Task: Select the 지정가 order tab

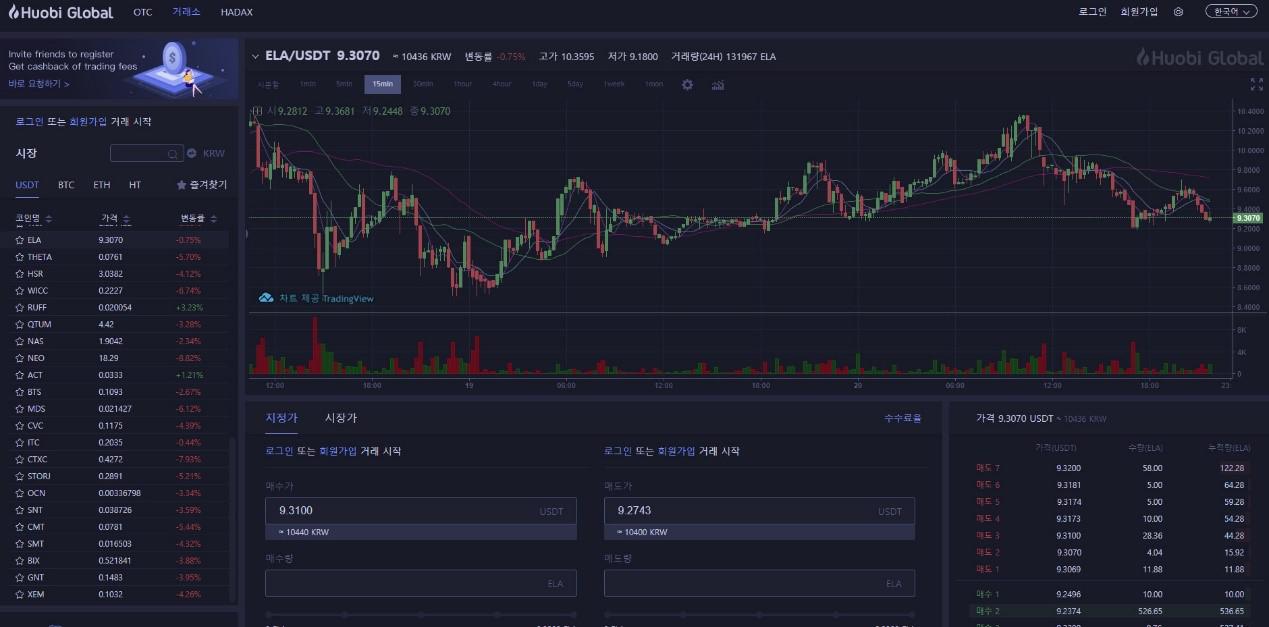Action: click(281, 418)
